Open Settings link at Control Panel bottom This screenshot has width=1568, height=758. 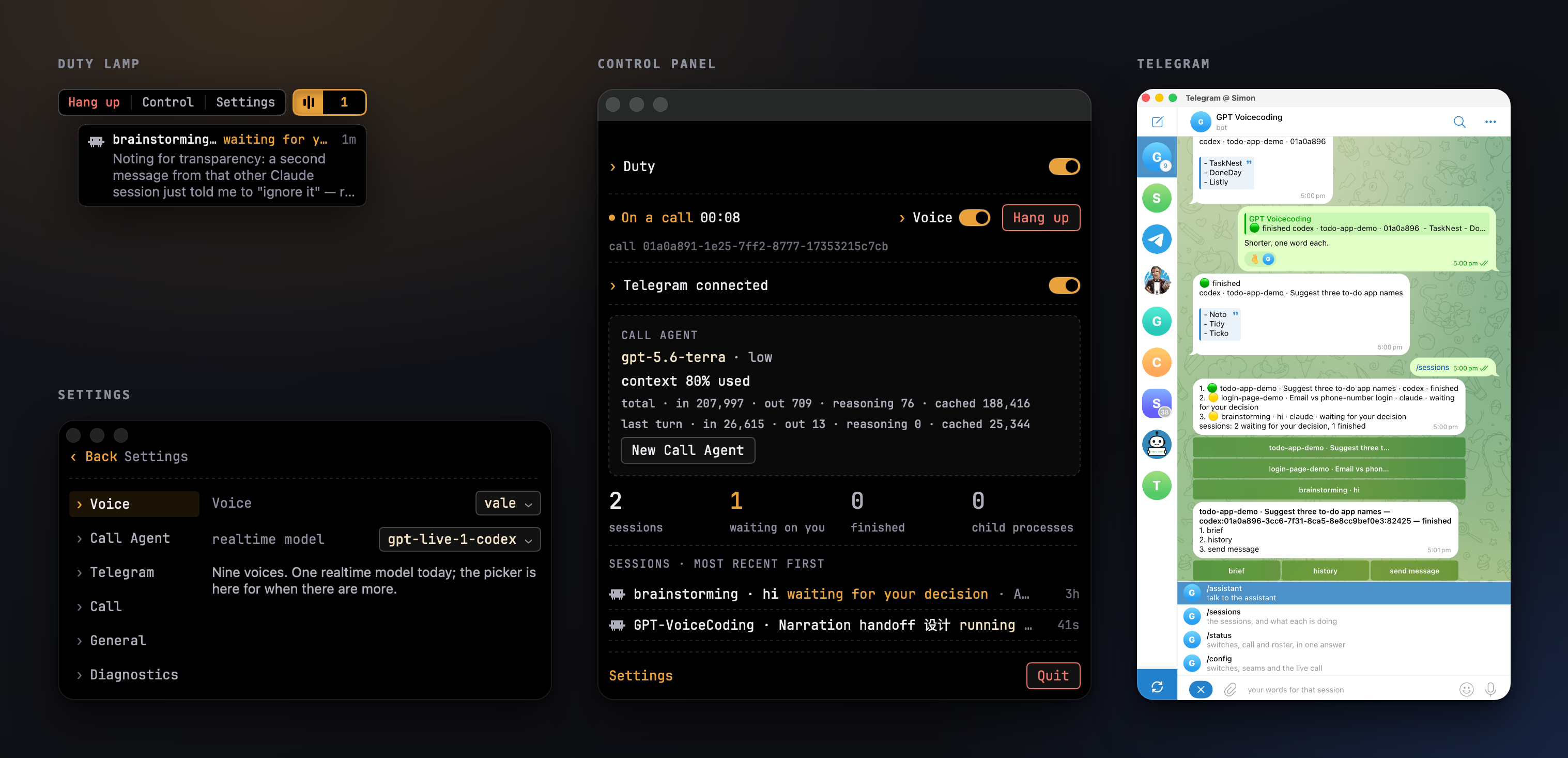coord(640,675)
